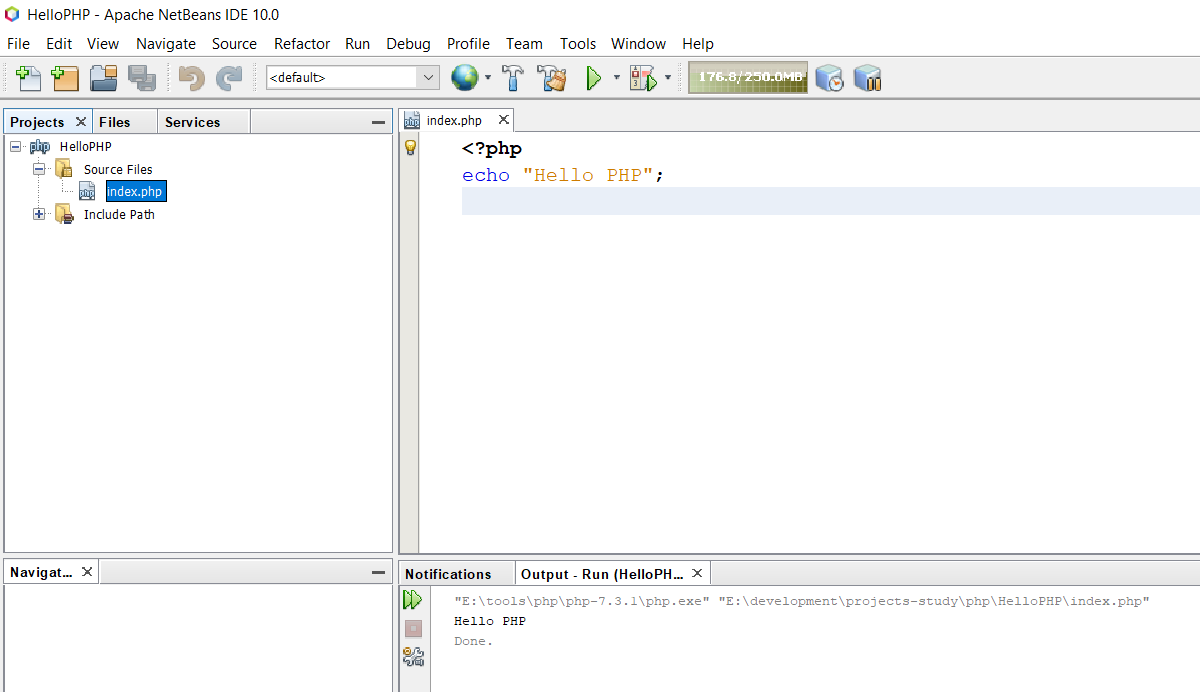
Task: Close the Projects tab
Action: [x=81, y=122]
